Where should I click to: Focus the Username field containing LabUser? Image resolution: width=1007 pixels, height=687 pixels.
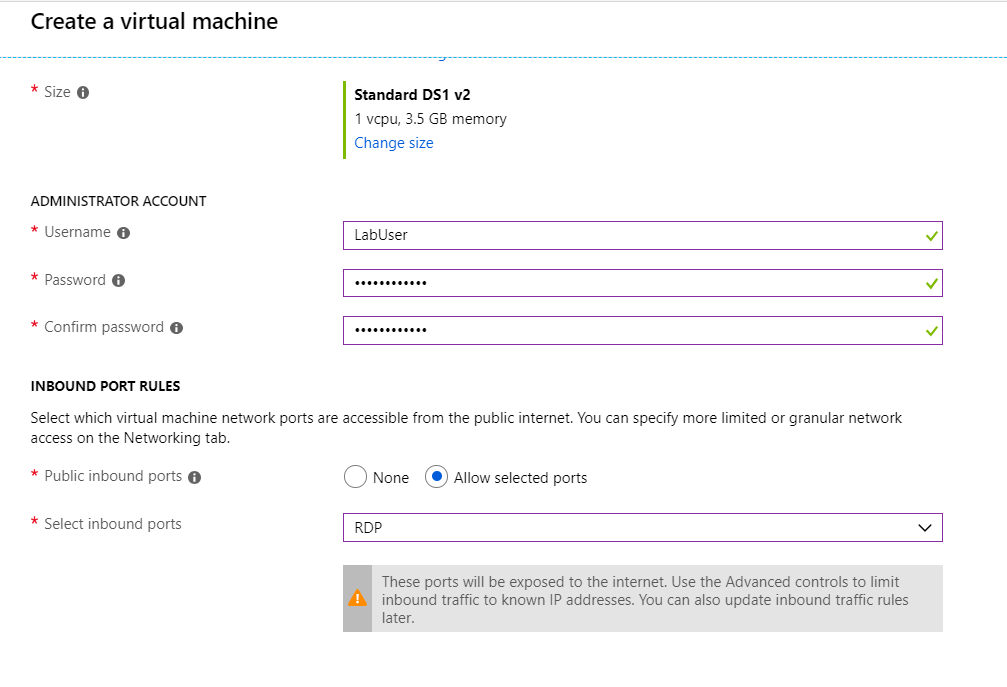pos(630,235)
